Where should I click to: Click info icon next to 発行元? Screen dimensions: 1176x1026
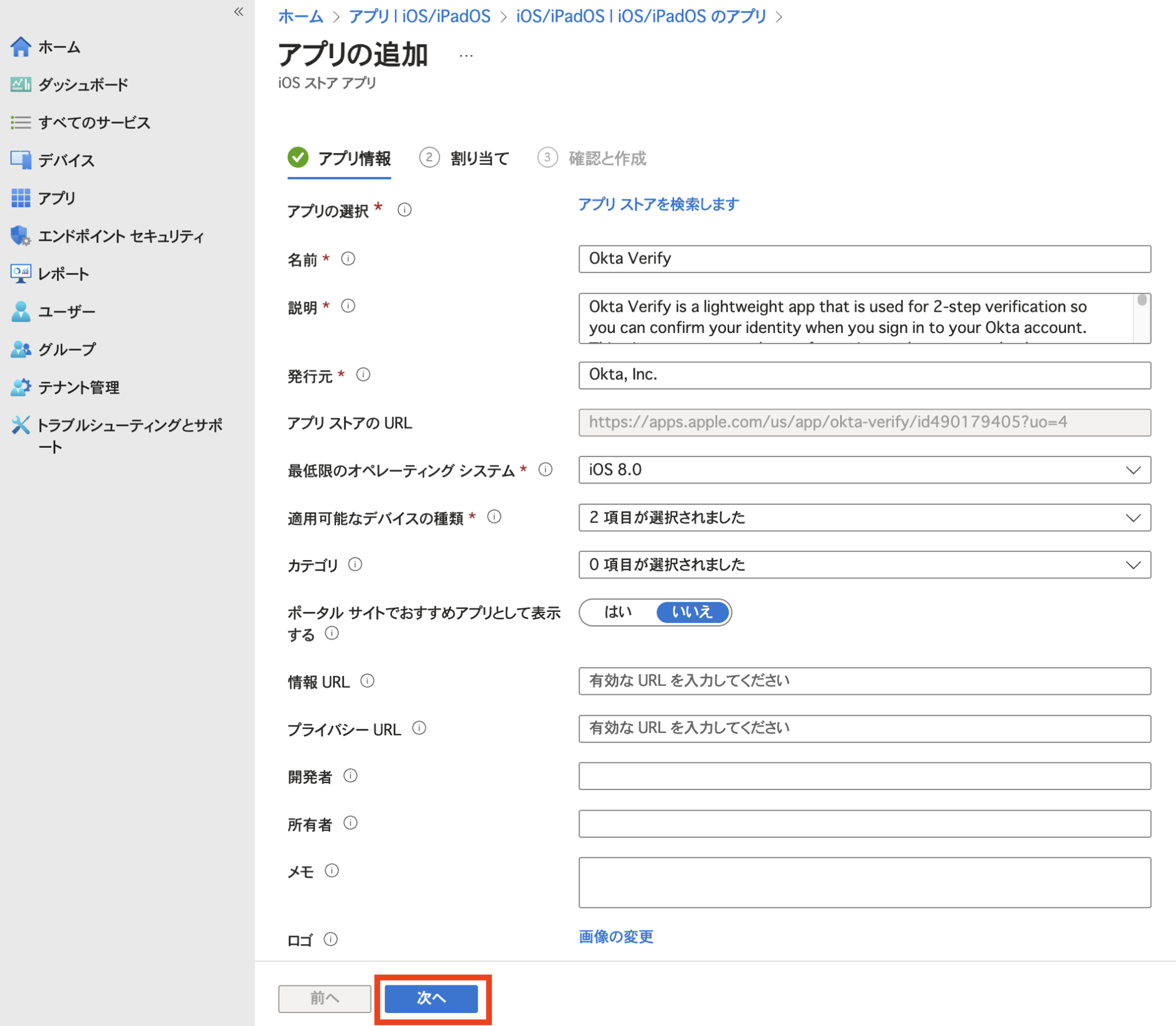pos(364,375)
